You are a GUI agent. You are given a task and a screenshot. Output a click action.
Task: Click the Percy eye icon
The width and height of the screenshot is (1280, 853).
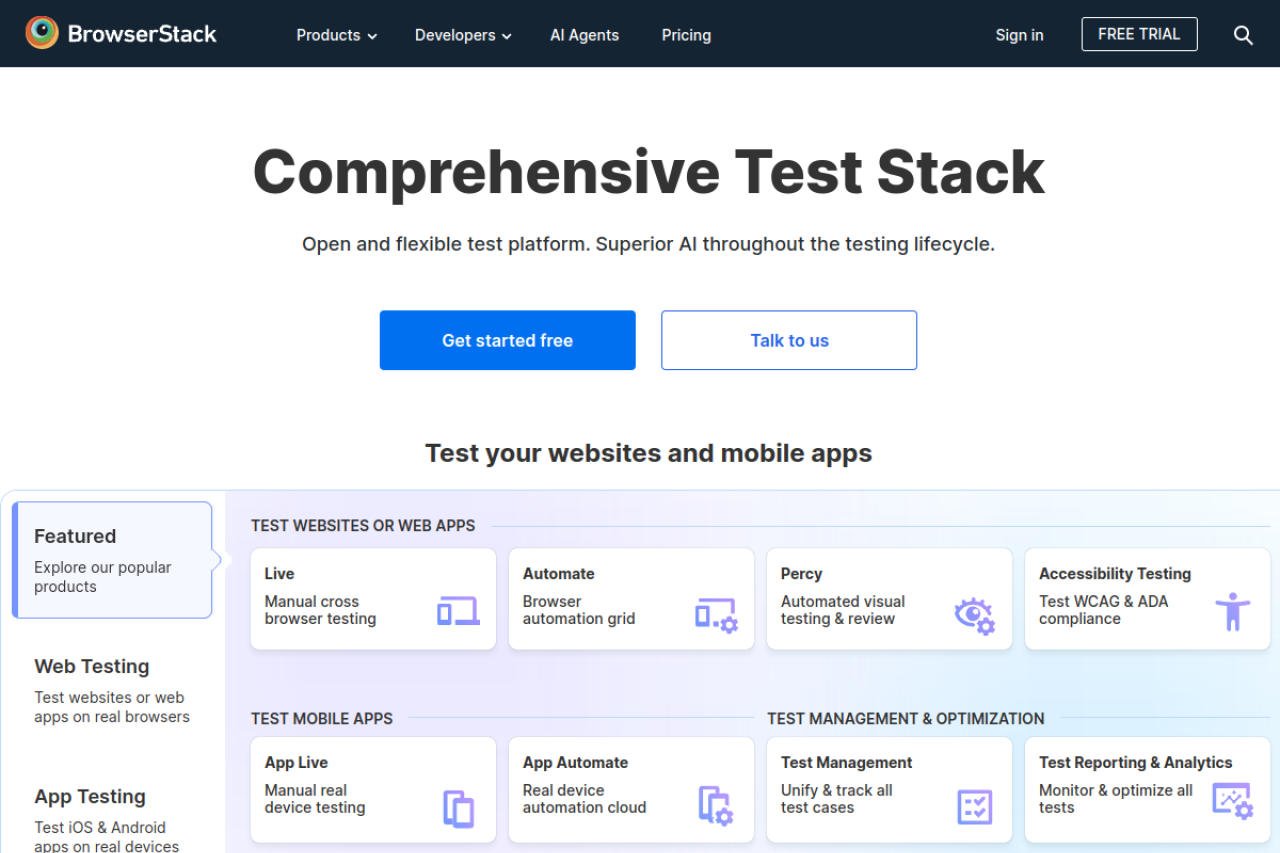[974, 615]
